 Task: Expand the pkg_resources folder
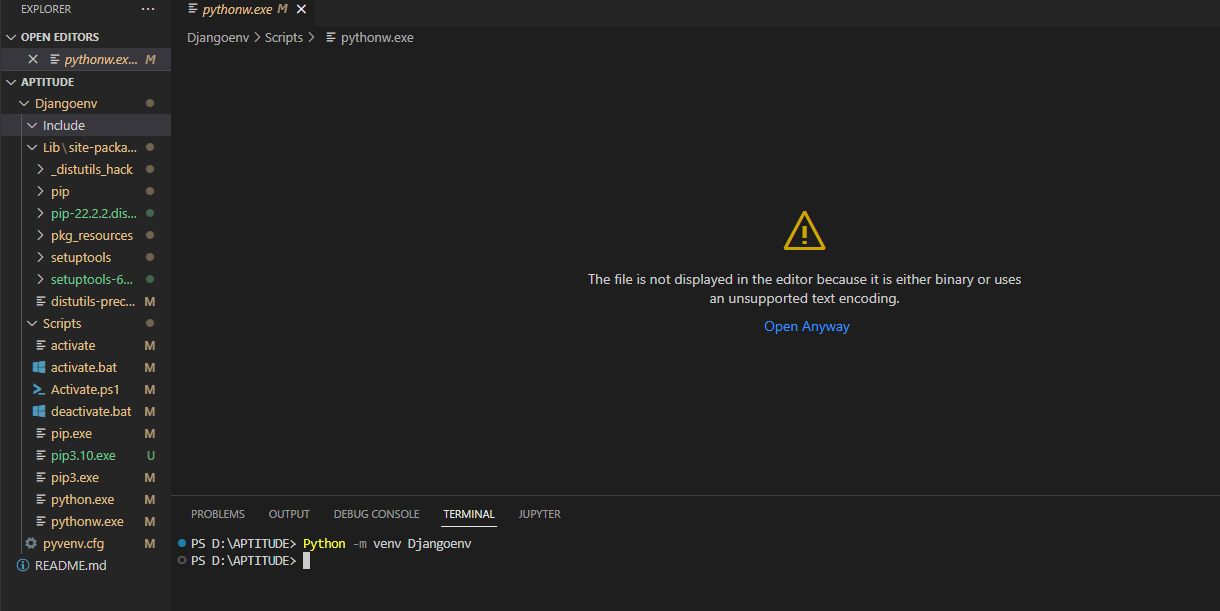tap(40, 235)
